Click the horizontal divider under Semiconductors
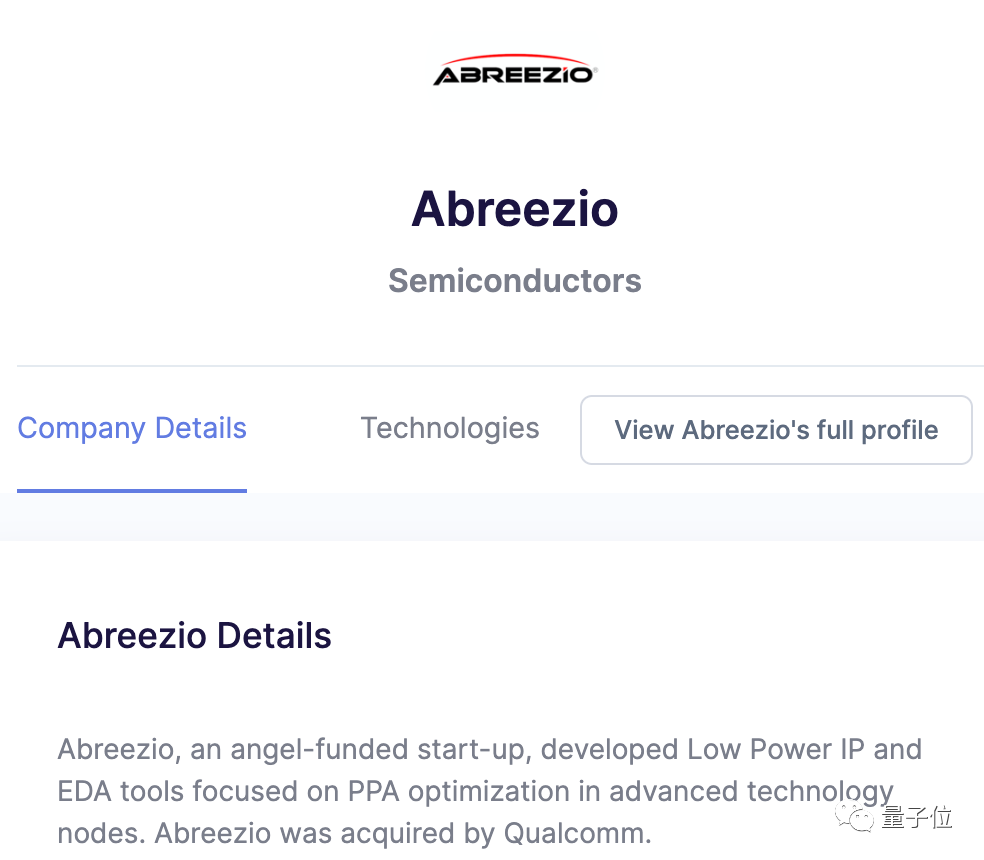The image size is (984, 860). [x=500, y=366]
